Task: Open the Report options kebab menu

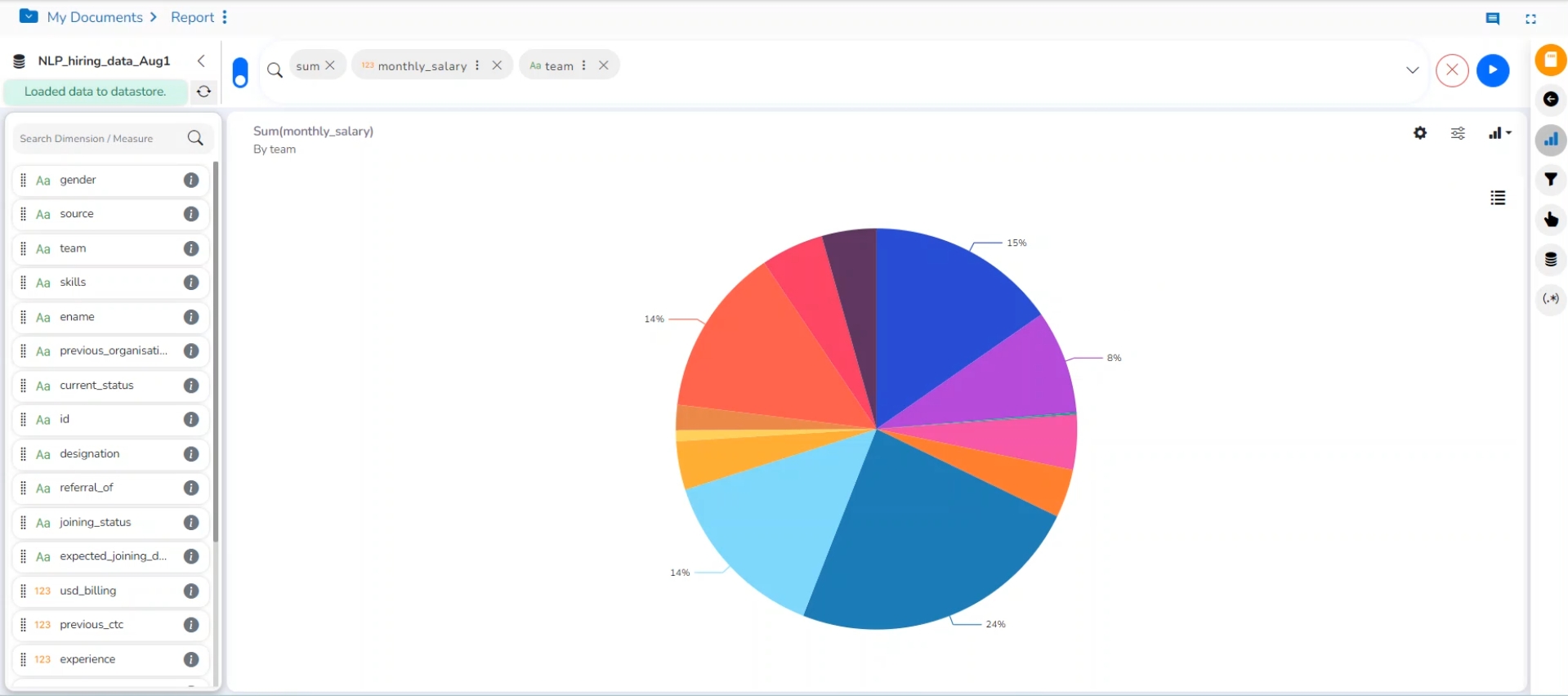Action: 225,17
